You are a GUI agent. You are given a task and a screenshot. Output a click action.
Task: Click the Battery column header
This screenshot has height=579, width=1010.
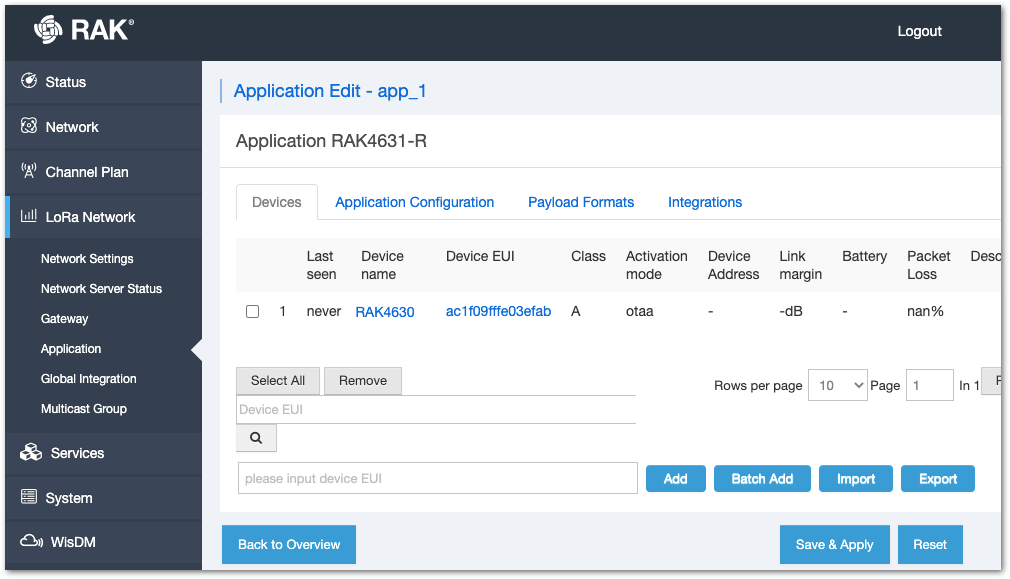click(x=864, y=256)
